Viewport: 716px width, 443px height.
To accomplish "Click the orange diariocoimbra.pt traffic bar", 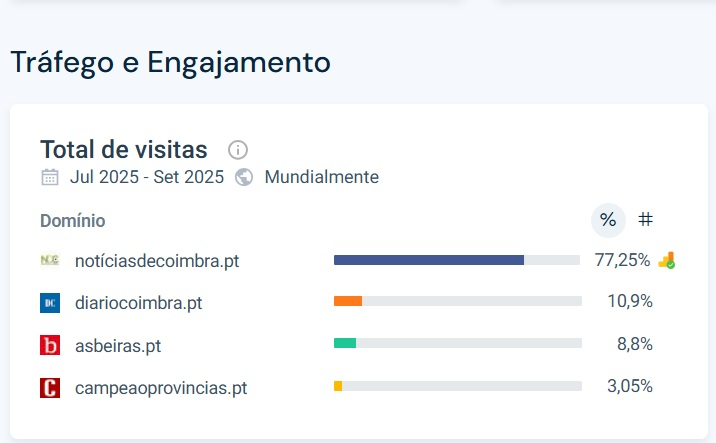I will (x=348, y=301).
